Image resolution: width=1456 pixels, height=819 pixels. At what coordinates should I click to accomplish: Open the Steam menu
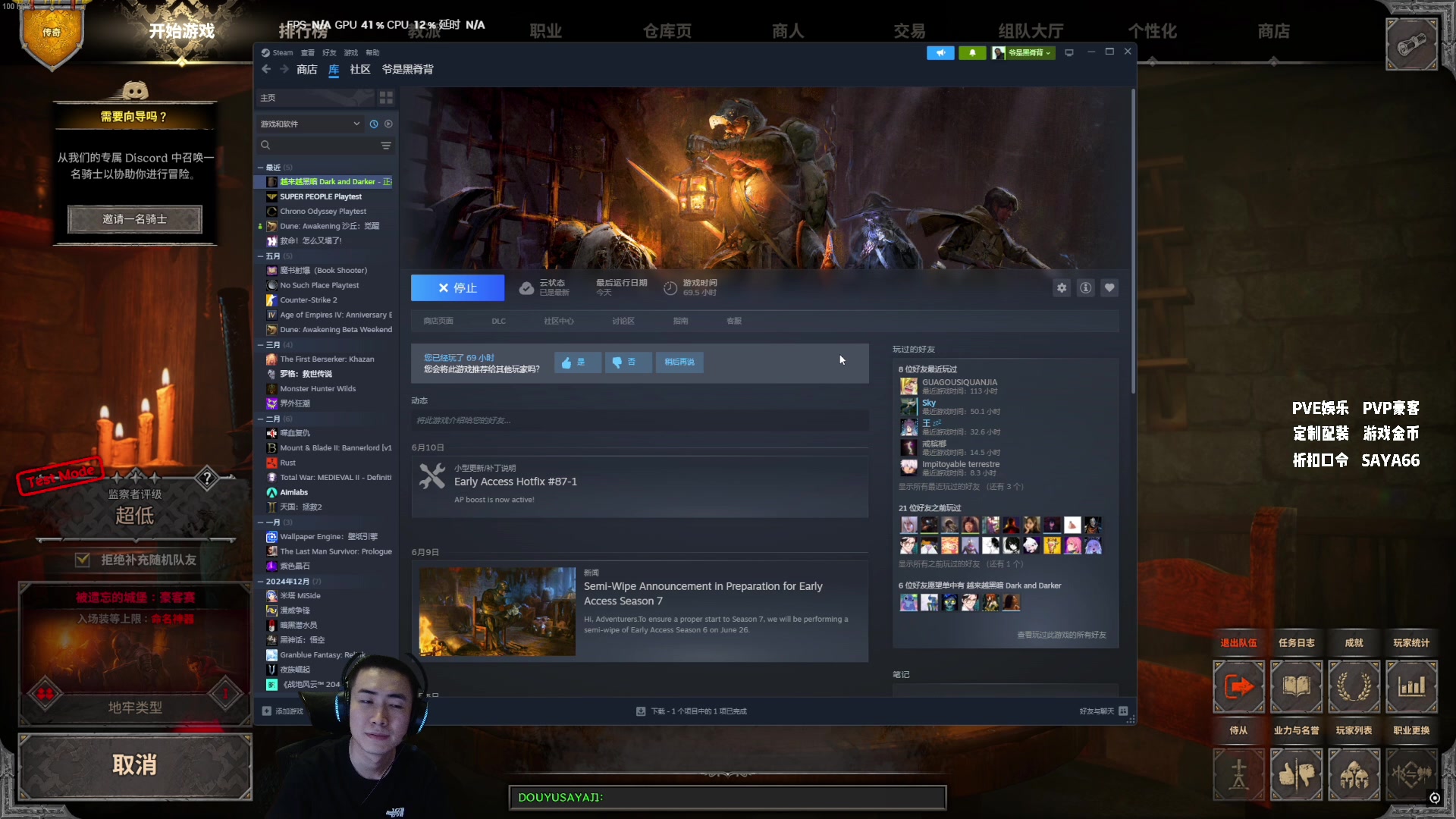(x=278, y=52)
